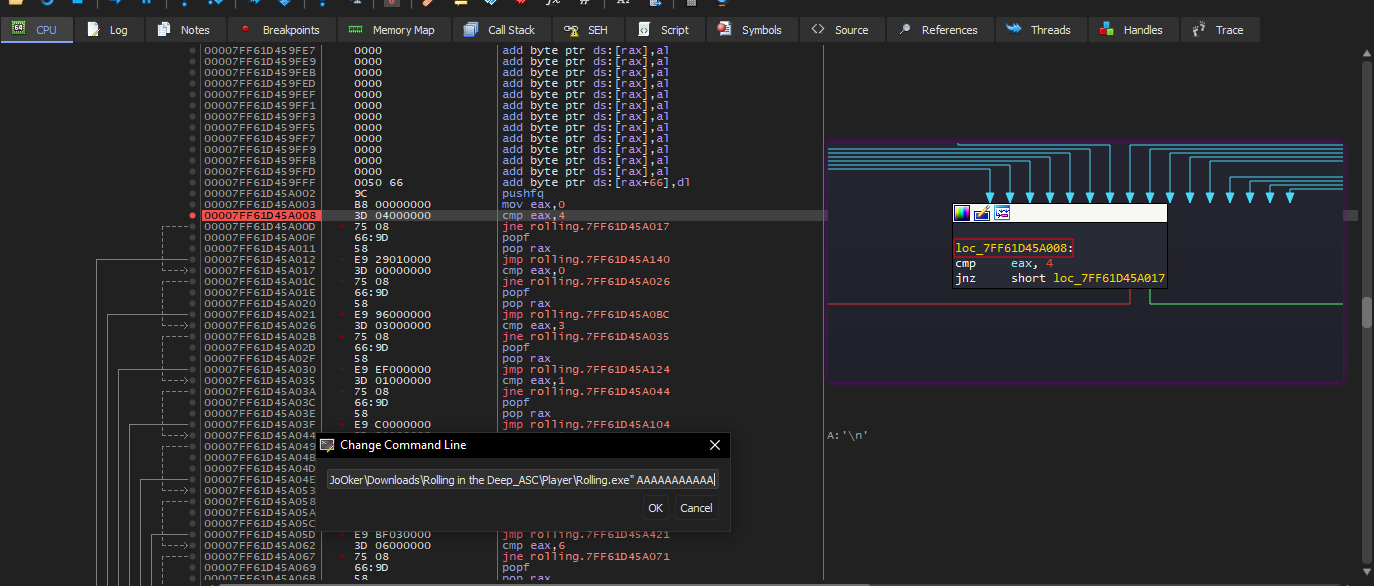Disable the red breakpoint at 00007FF61D45A008

coord(192,216)
